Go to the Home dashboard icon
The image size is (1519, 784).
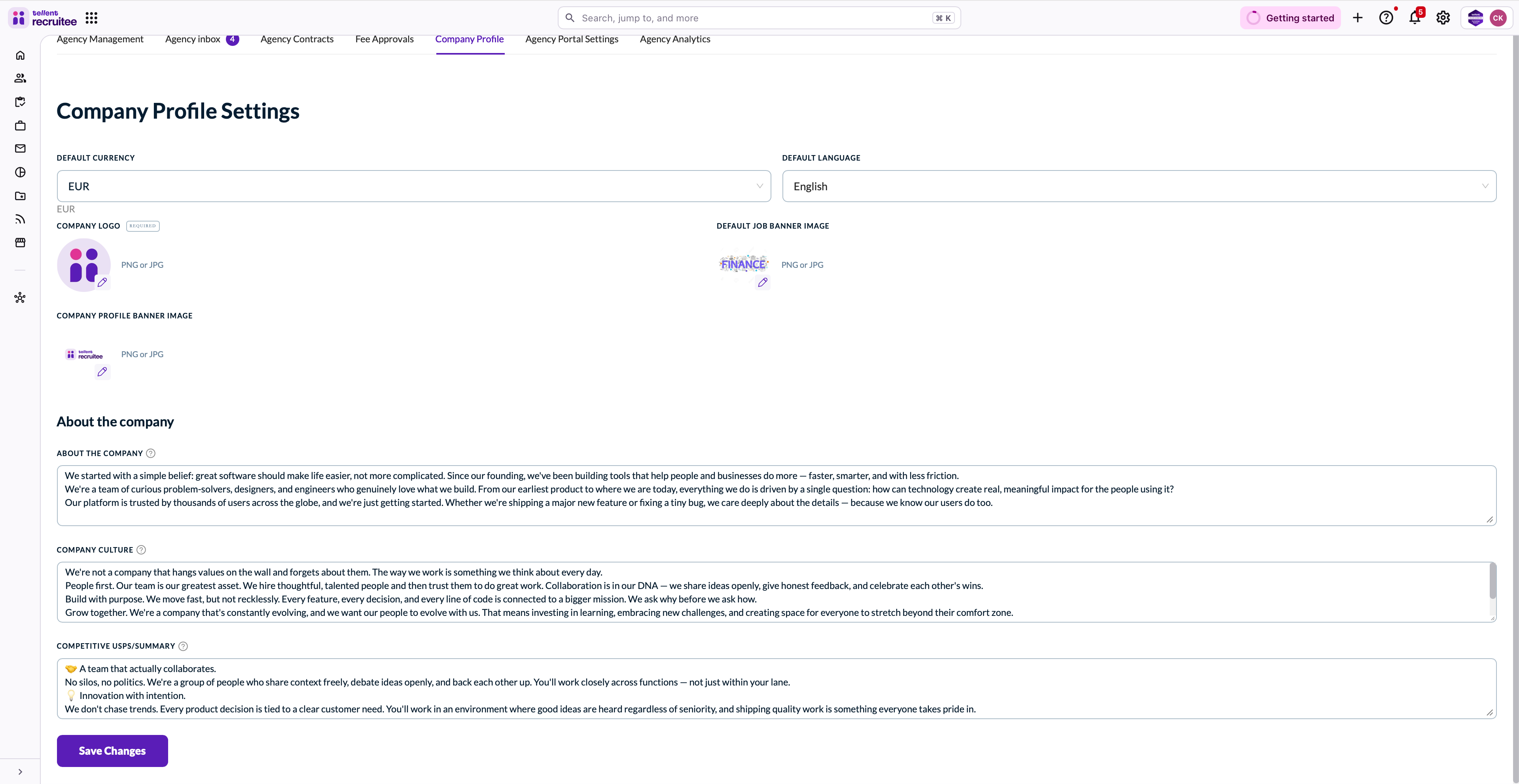pos(20,55)
